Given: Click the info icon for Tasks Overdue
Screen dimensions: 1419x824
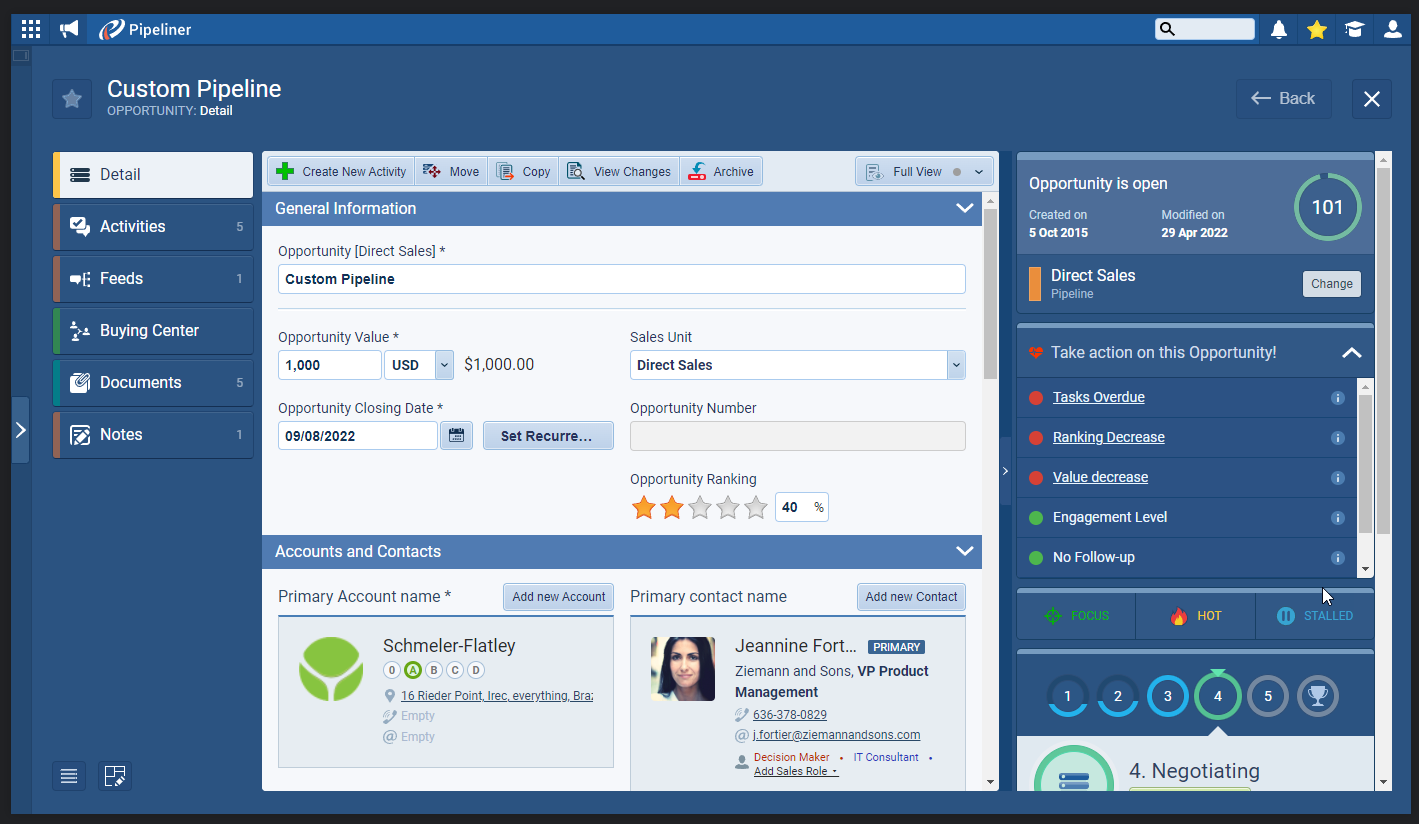Looking at the screenshot, I should click(x=1337, y=398).
